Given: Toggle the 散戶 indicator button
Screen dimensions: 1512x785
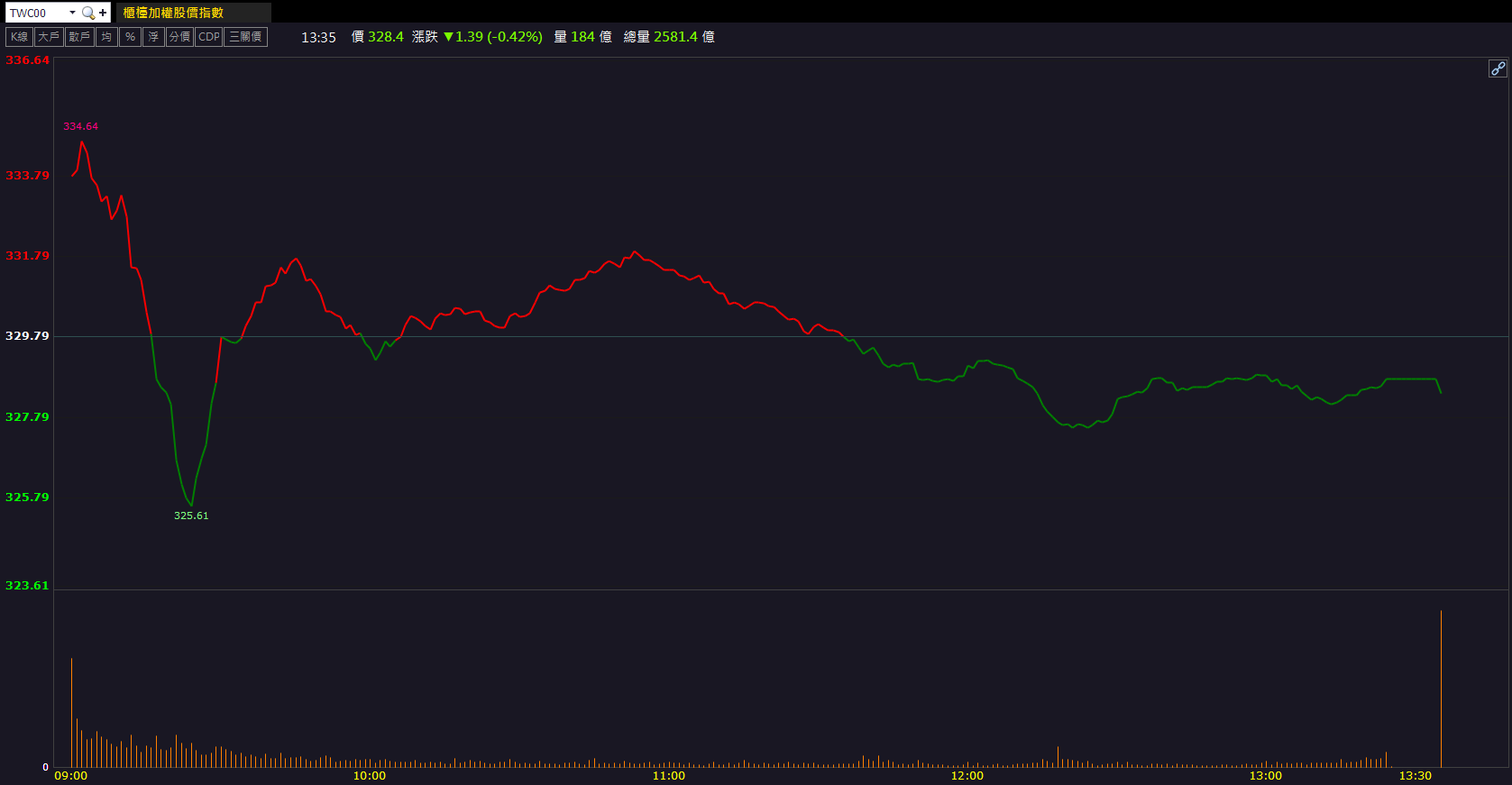Looking at the screenshot, I should point(79,37).
